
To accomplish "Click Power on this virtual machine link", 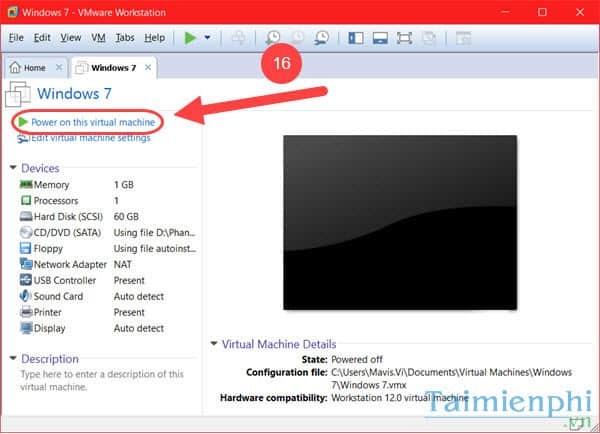I will (x=93, y=122).
